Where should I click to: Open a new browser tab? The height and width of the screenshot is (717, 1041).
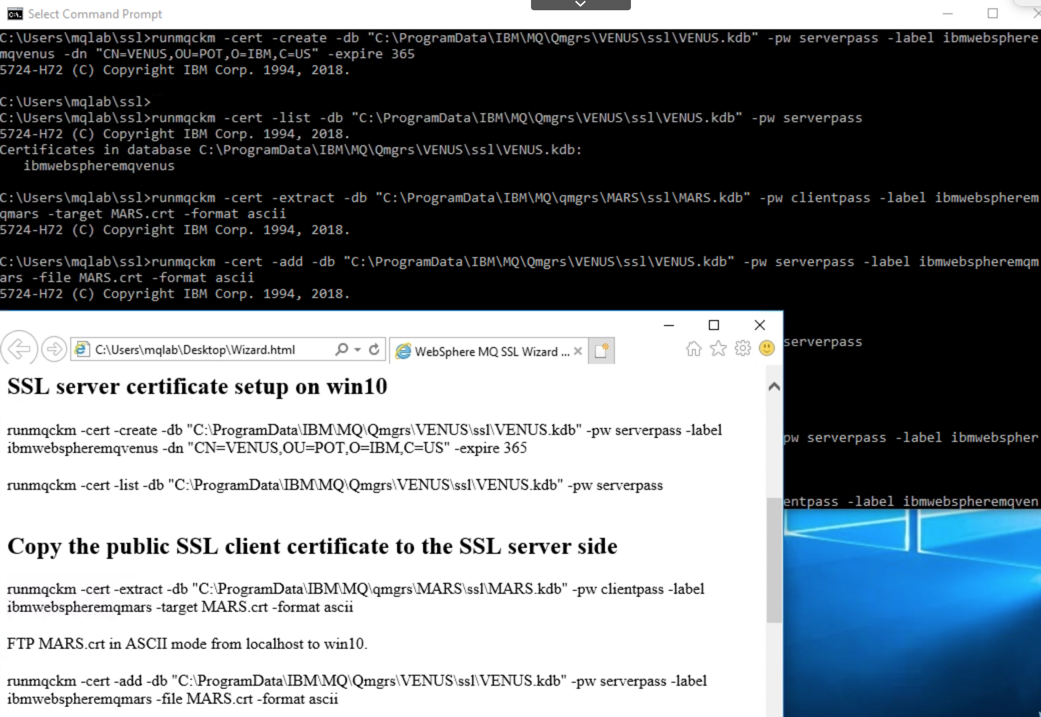(601, 351)
